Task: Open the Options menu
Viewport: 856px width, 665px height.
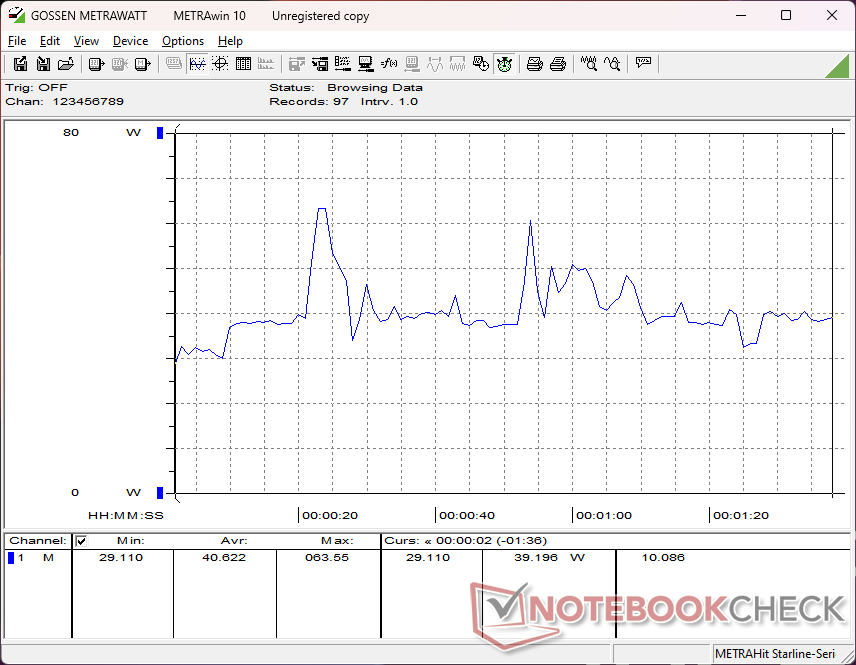Action: click(183, 41)
